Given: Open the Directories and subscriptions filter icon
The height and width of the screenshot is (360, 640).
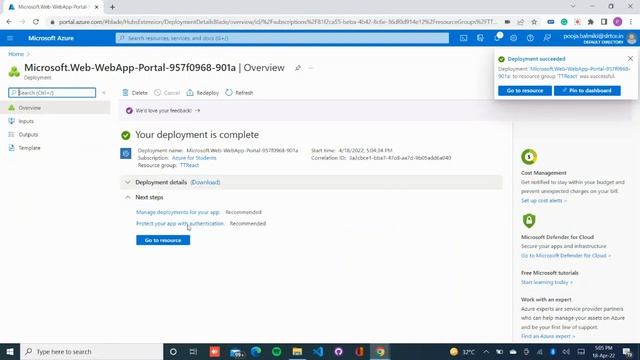Looking at the screenshot, I should tap(480, 38).
